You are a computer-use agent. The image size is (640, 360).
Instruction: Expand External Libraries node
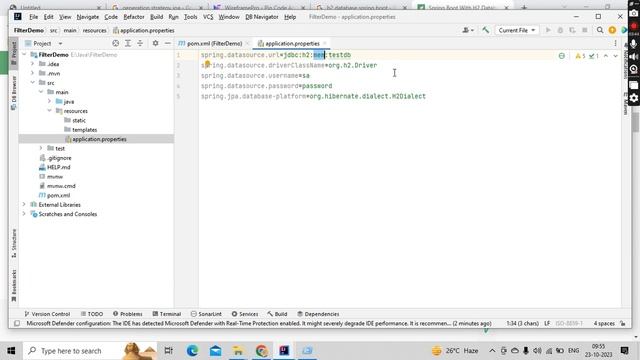click(24, 204)
